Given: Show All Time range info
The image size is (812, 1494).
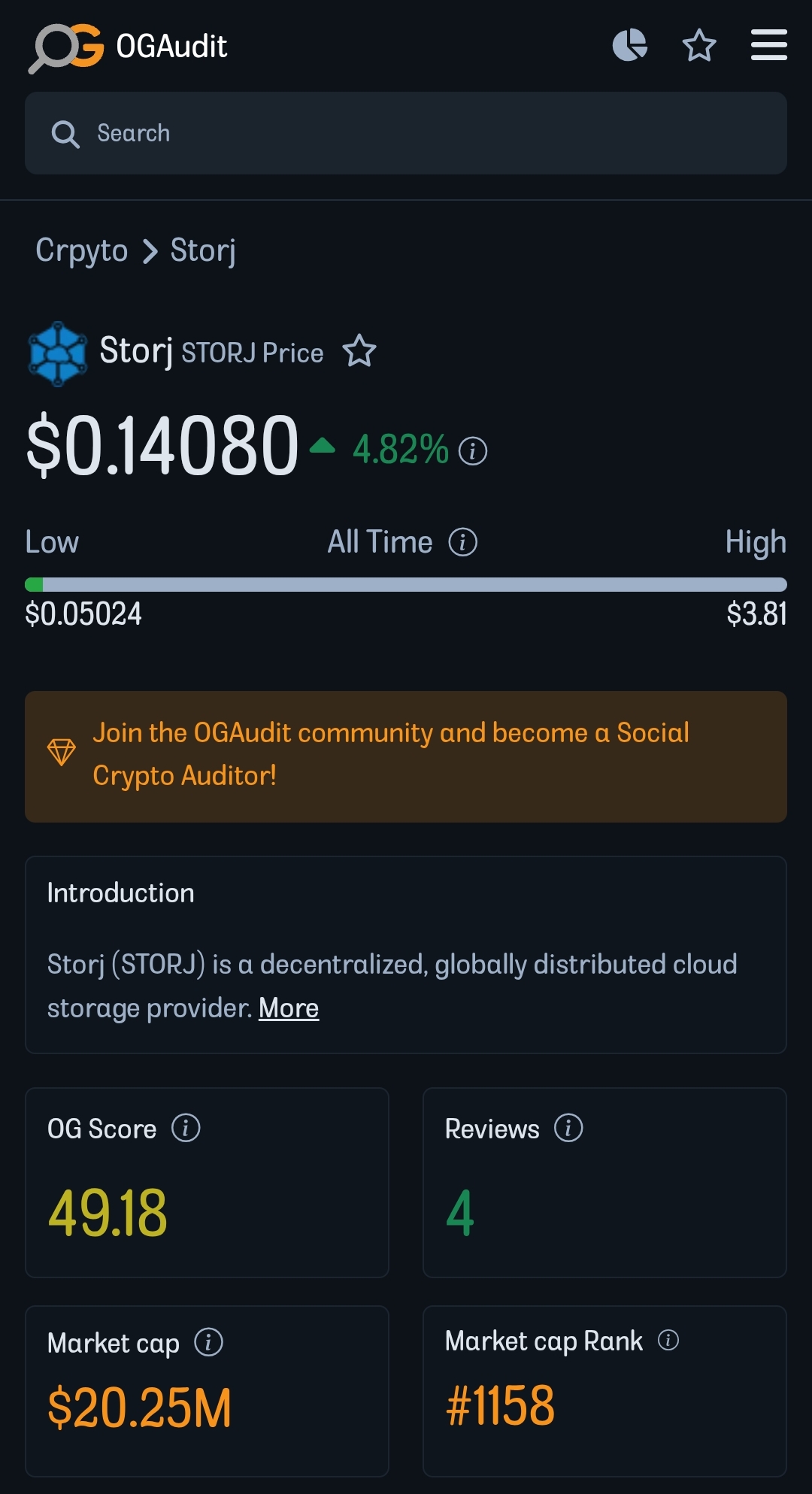Looking at the screenshot, I should click(x=463, y=542).
